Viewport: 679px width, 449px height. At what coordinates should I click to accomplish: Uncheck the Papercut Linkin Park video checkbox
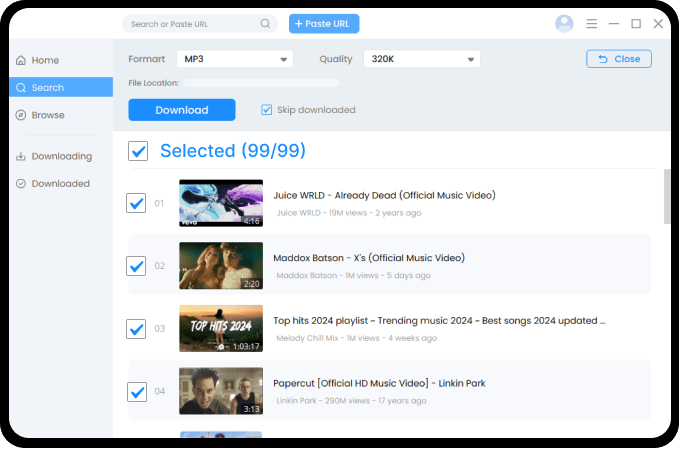pyautogui.click(x=137, y=391)
